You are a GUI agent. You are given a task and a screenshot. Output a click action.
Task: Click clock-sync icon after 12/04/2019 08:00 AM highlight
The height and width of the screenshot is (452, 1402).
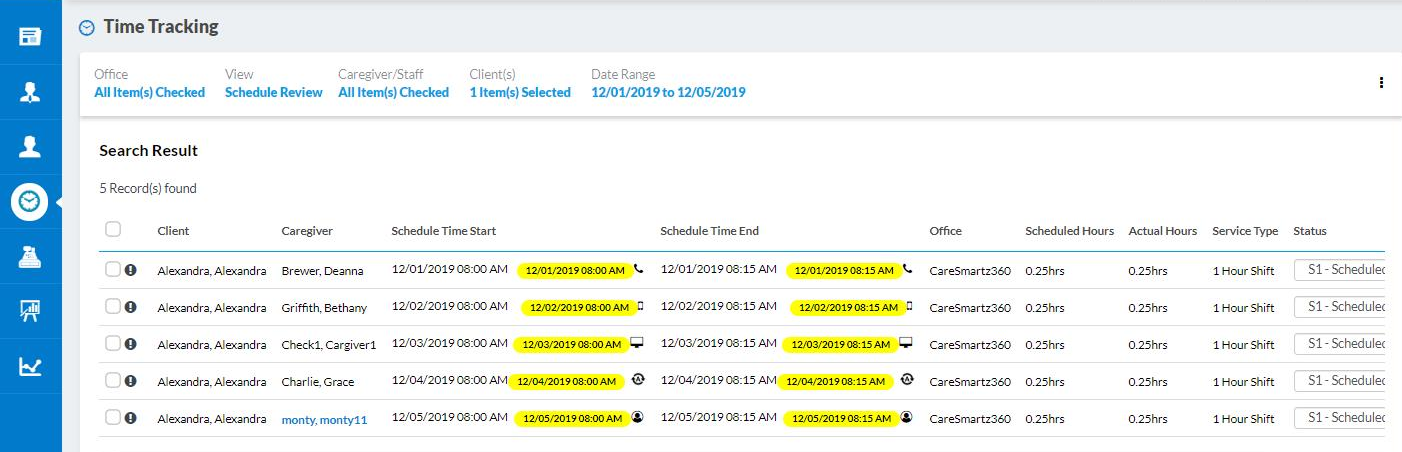639,380
